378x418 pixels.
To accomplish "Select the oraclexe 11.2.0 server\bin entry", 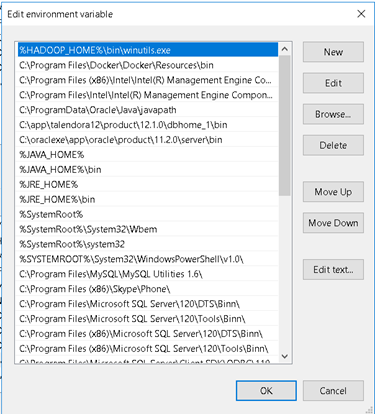I will coord(147,140).
